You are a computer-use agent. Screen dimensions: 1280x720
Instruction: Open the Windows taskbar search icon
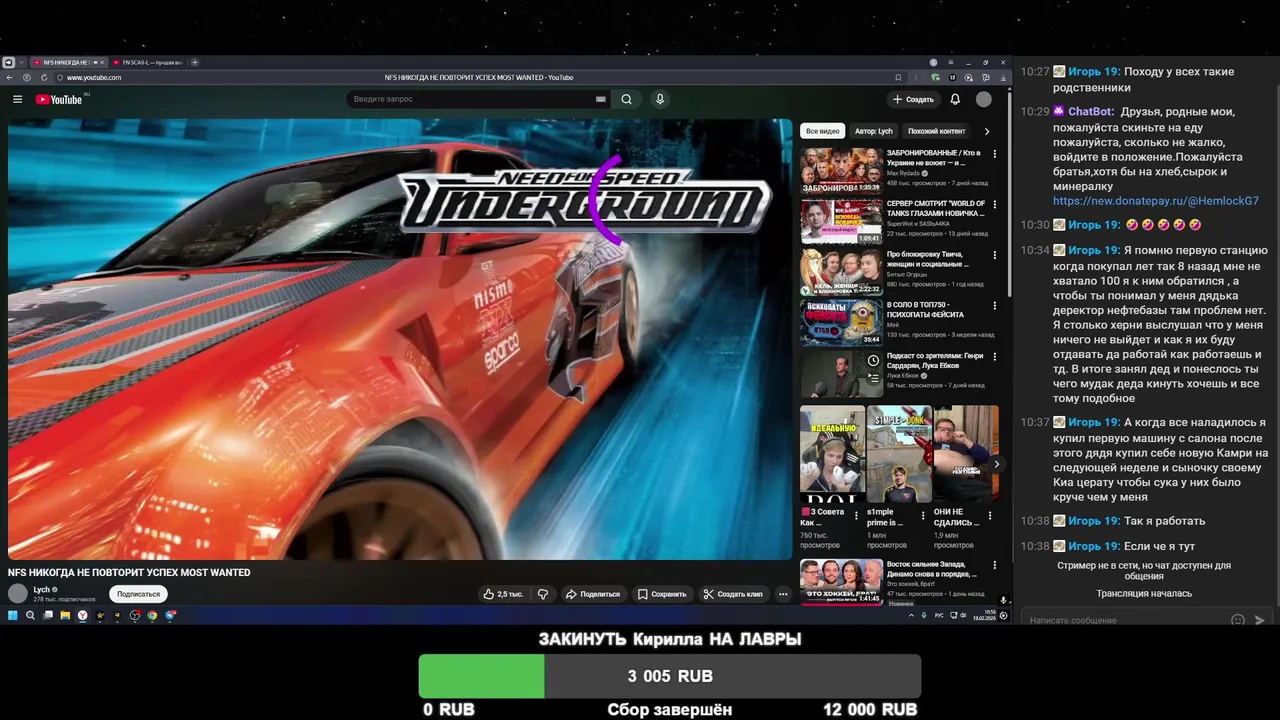point(30,616)
